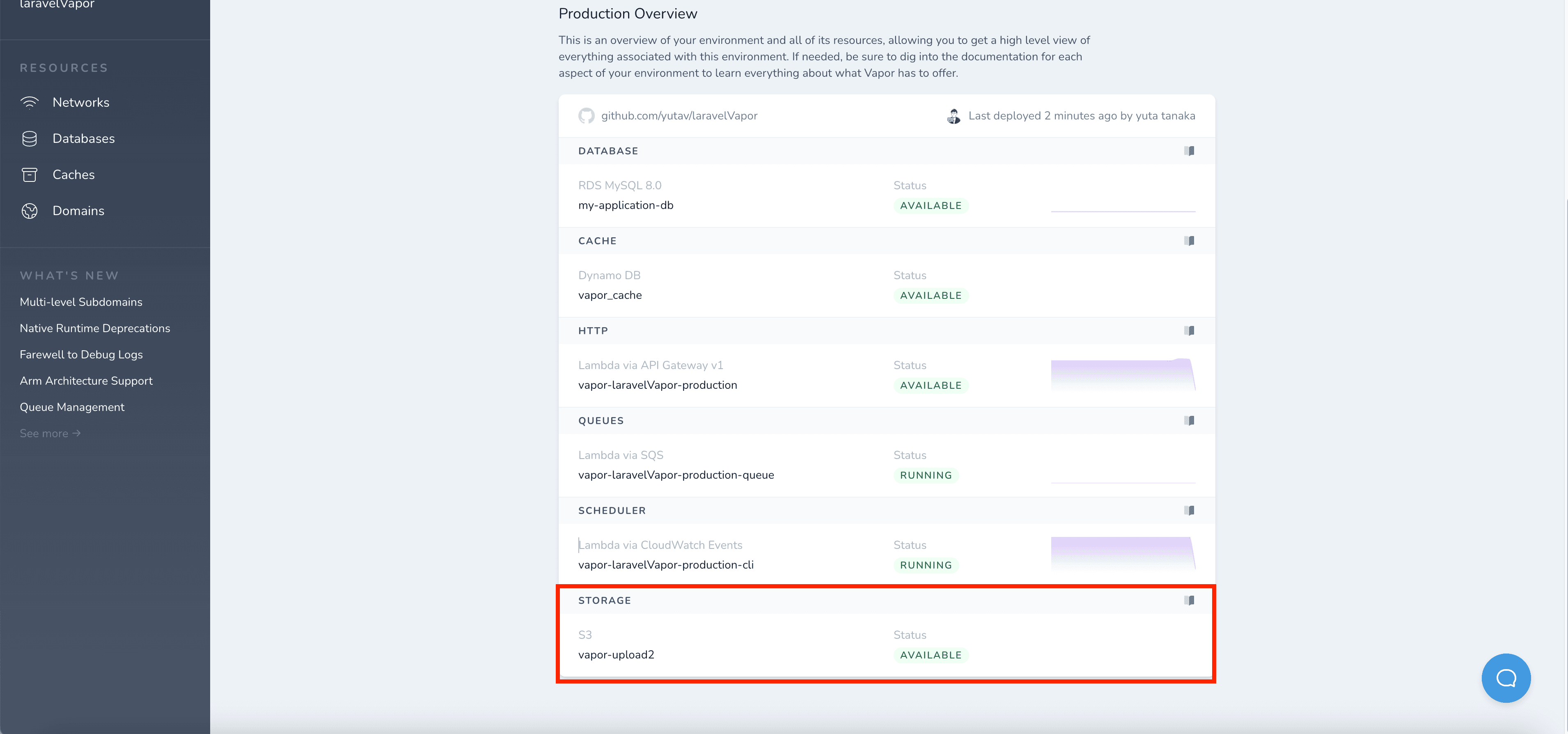Viewport: 1568px width, 734px height.
Task: Open Queue Management announcement
Action: (72, 407)
